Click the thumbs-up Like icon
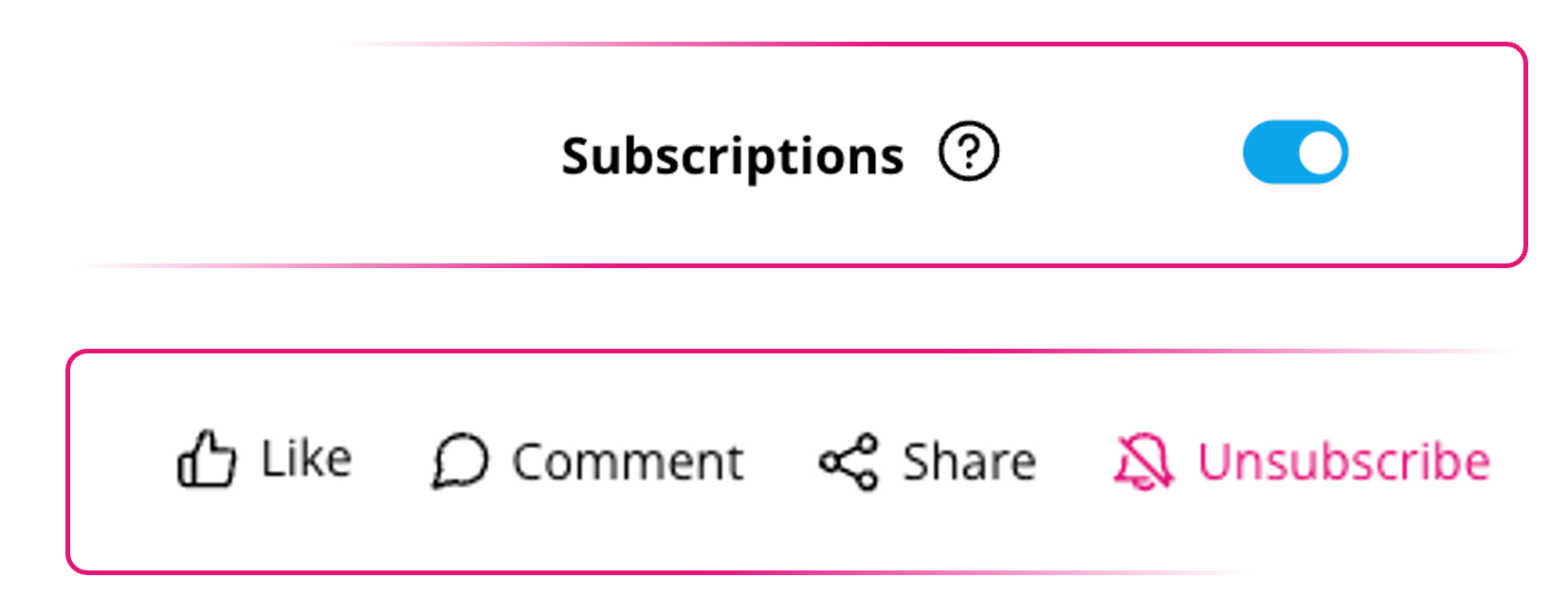Screen dimensions: 1568x614 pos(206,460)
